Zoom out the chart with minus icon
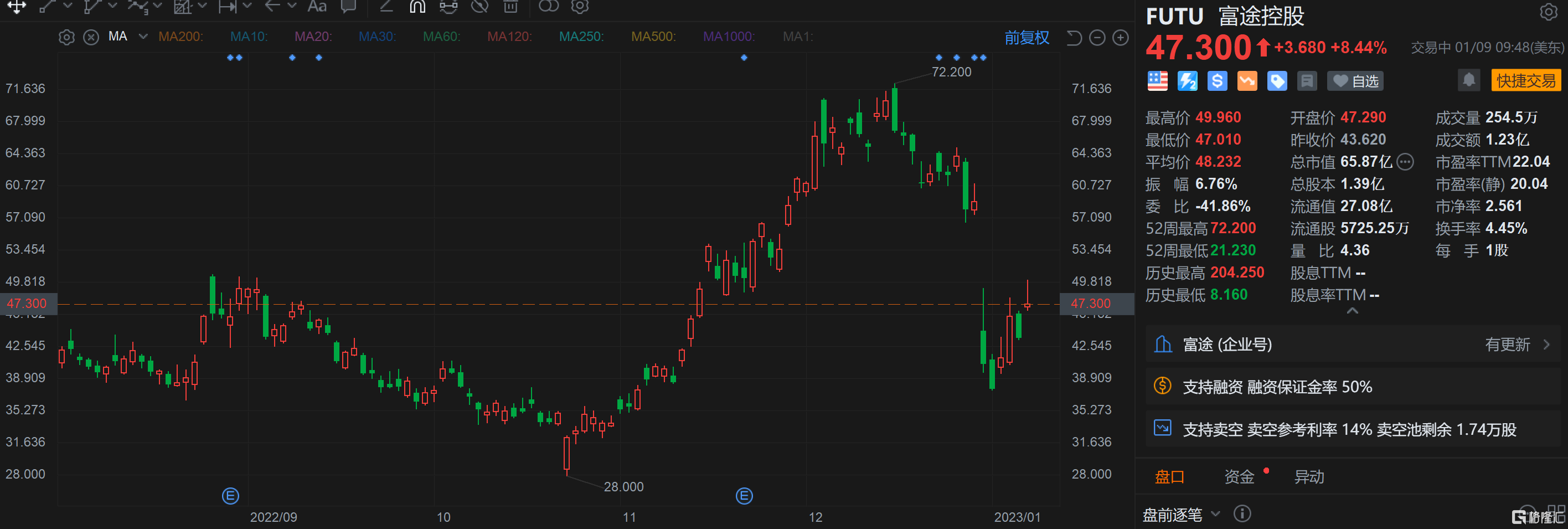Image resolution: width=1568 pixels, height=529 pixels. tap(1097, 38)
